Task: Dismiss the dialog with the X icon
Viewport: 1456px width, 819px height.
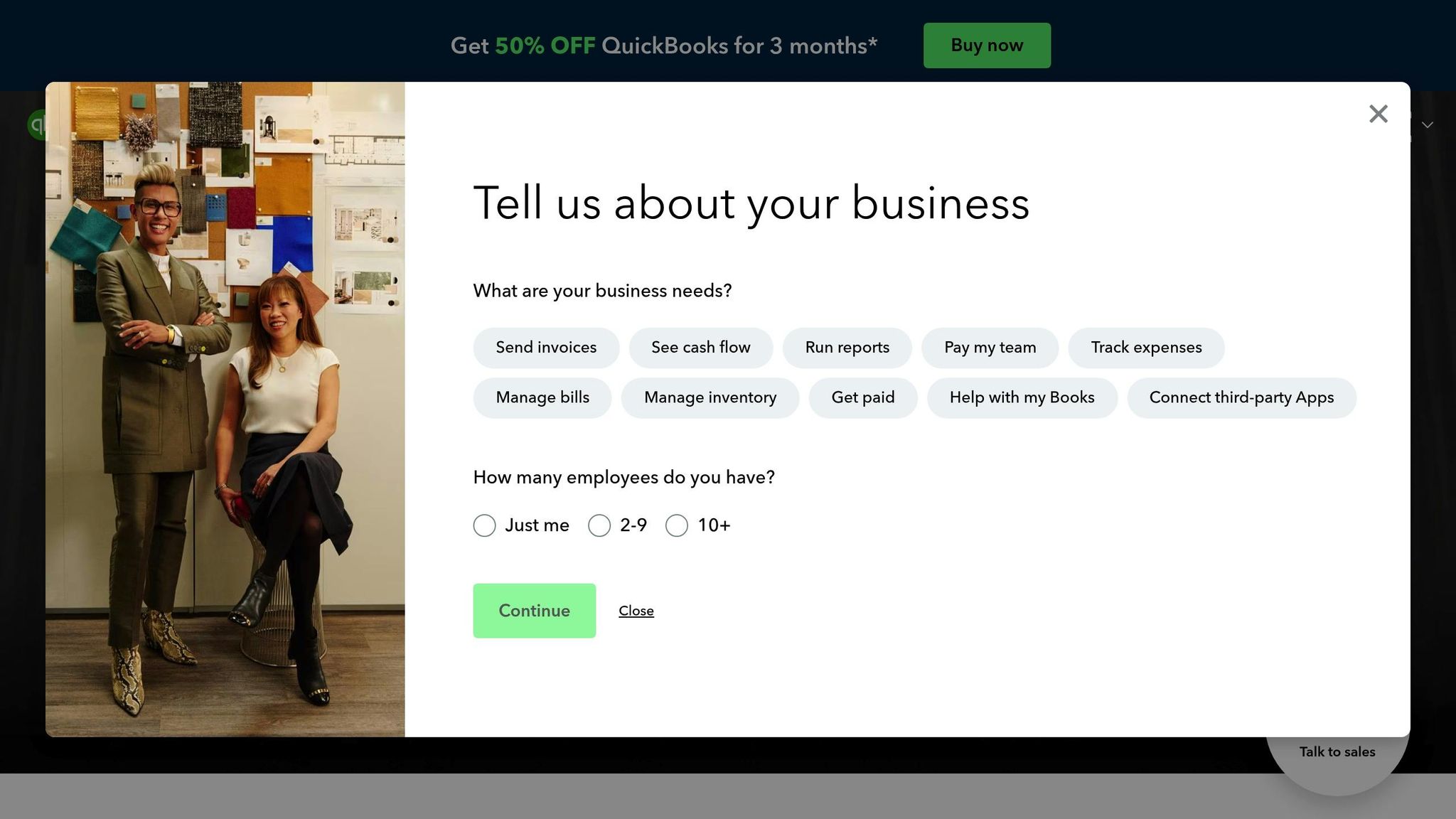Action: coord(1378,114)
